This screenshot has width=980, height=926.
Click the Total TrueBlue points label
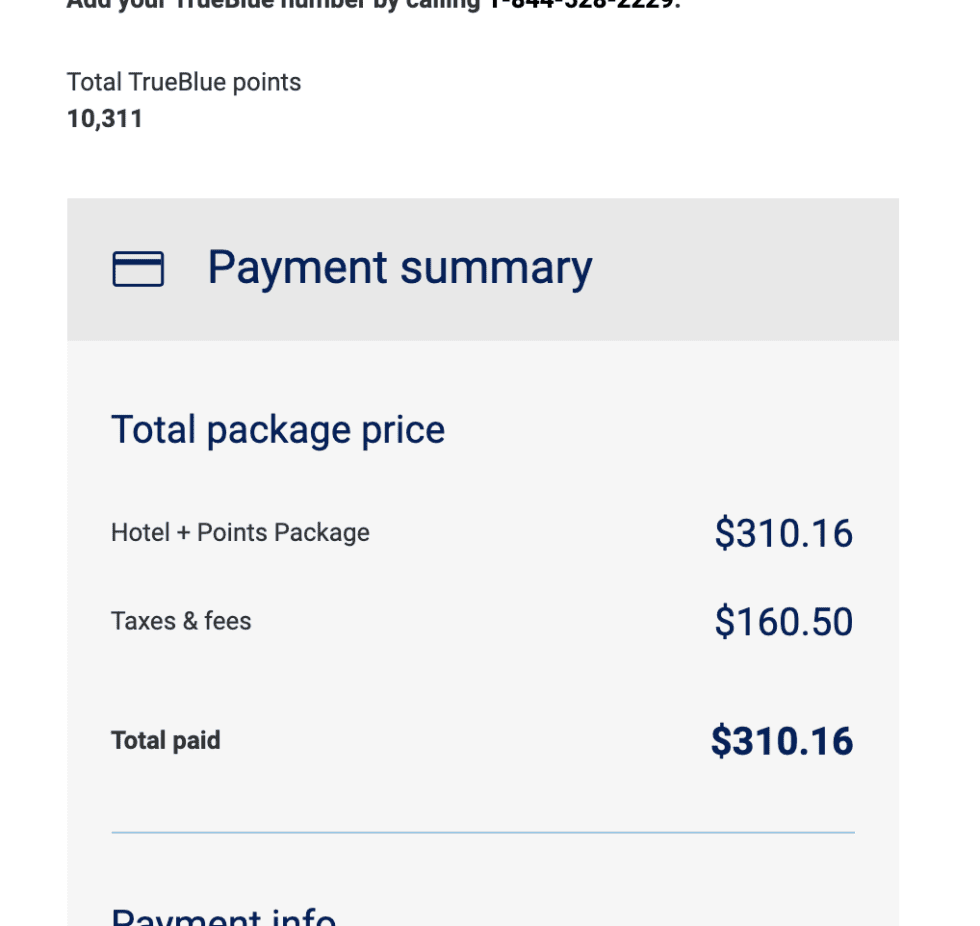pyautogui.click(x=184, y=82)
